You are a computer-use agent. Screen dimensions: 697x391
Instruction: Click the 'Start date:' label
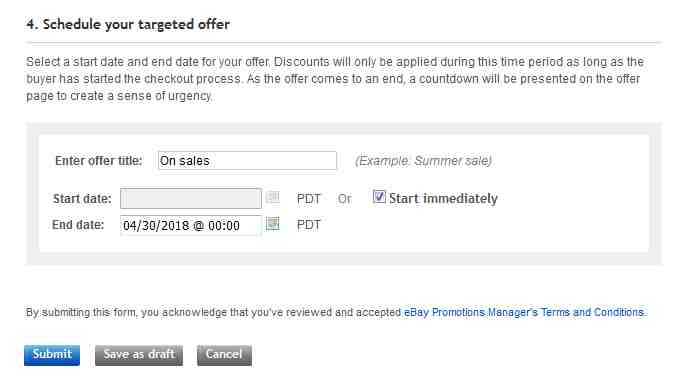click(x=82, y=199)
